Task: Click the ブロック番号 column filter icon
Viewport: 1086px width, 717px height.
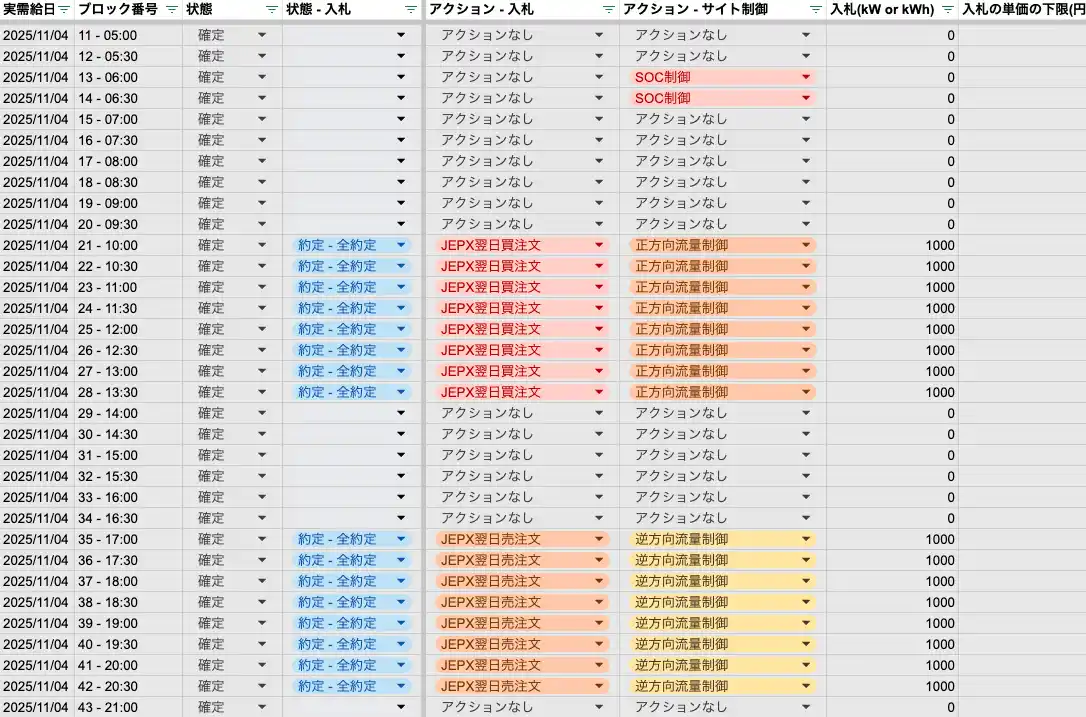Action: click(x=171, y=9)
